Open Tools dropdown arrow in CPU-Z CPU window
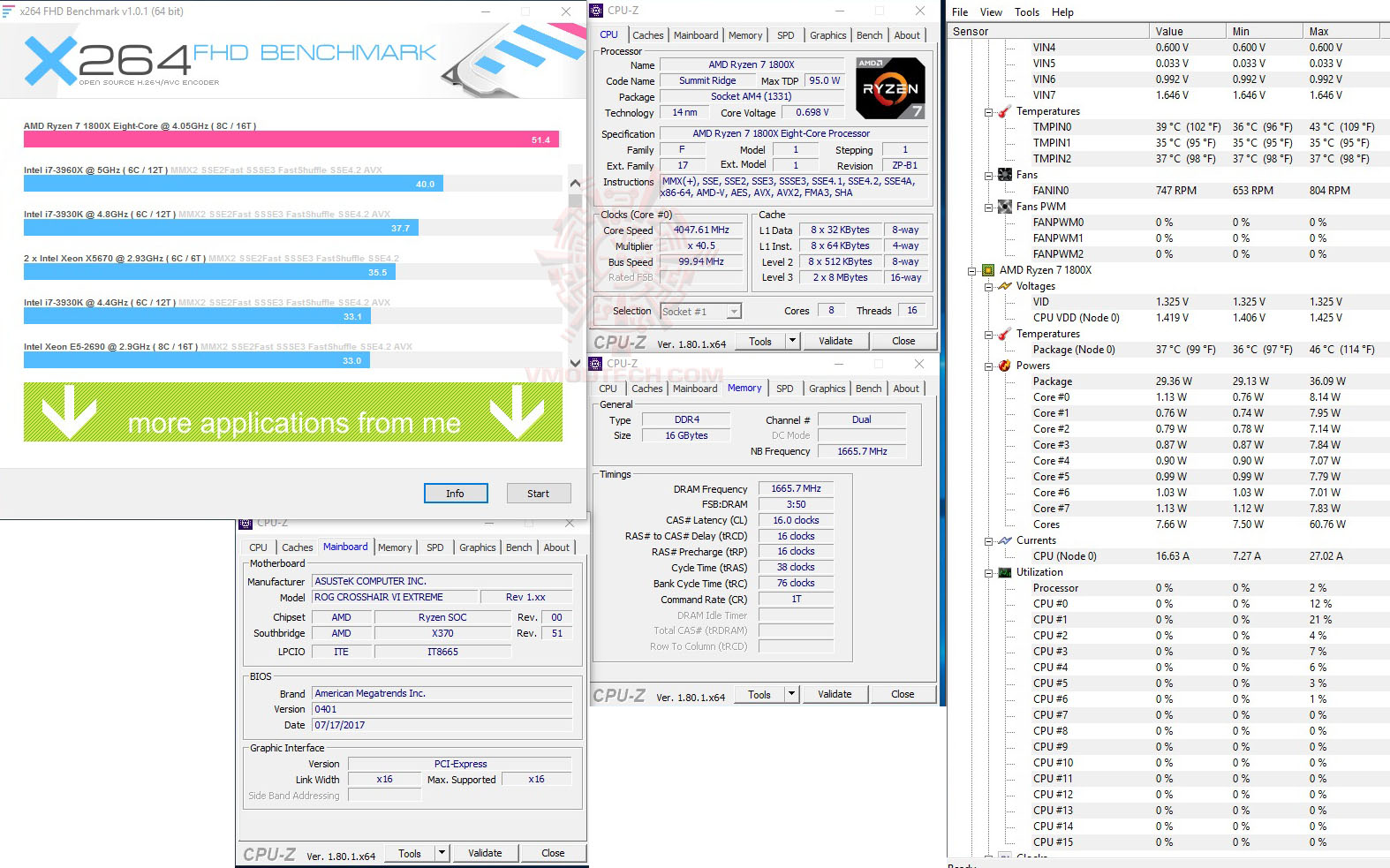 click(792, 341)
